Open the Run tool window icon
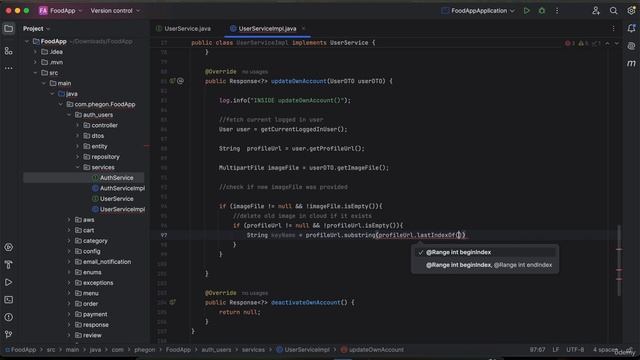The height and width of the screenshot is (360, 640). coord(9,282)
